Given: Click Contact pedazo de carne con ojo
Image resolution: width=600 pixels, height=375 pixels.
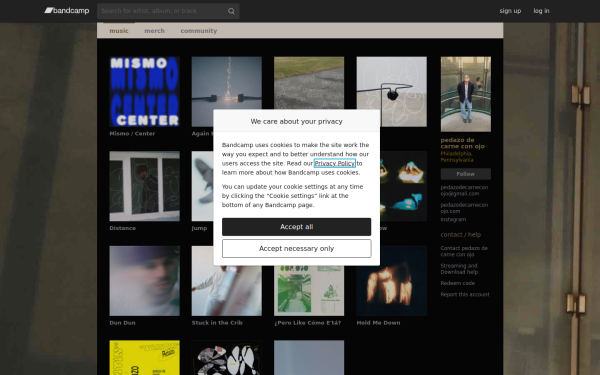Looking at the screenshot, I should coord(464,251).
